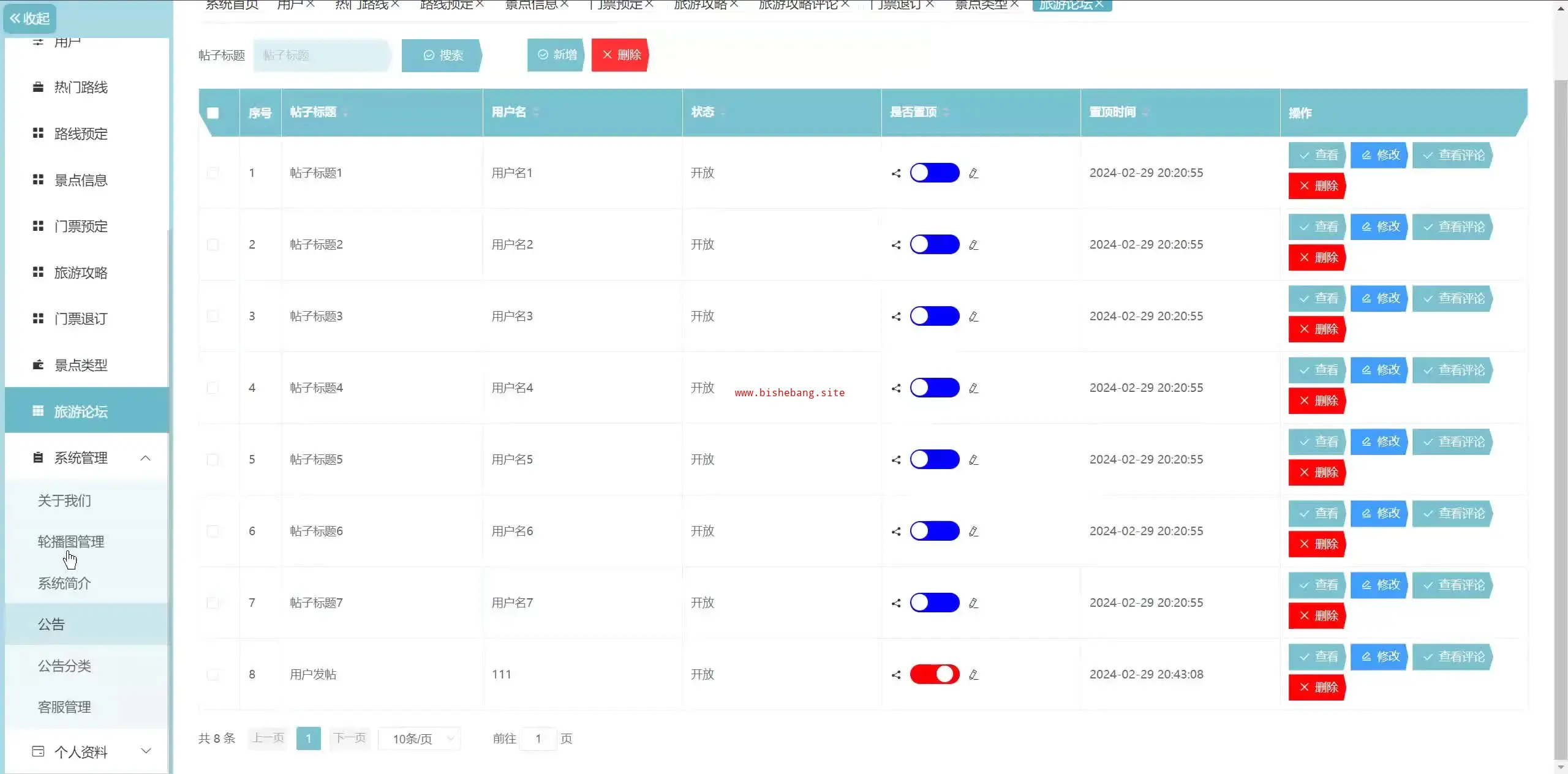Open the 10条/页 page size dropdown
Screen dimensions: 1568x774
(x=420, y=738)
